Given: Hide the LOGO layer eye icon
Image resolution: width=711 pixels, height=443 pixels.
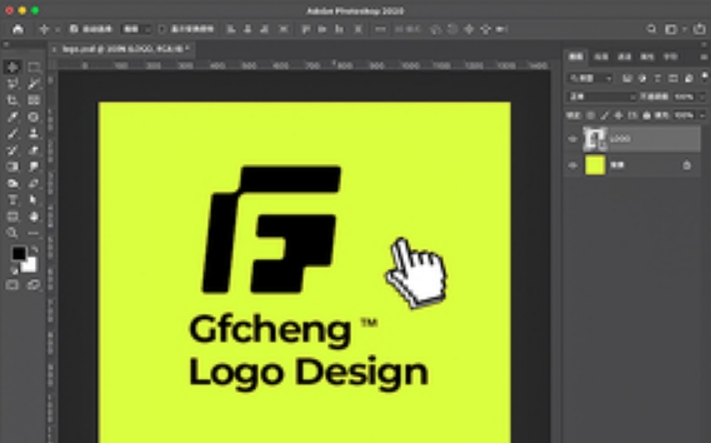Looking at the screenshot, I should click(573, 139).
